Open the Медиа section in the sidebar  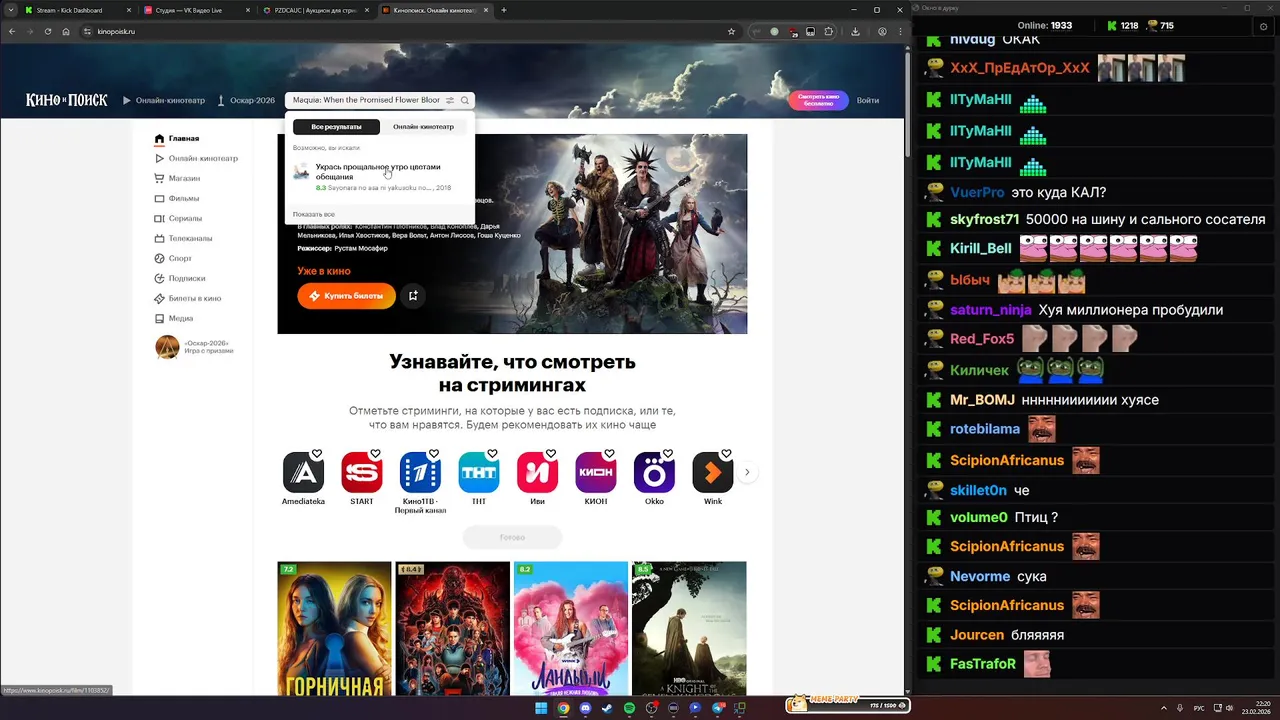pyautogui.click(x=174, y=318)
